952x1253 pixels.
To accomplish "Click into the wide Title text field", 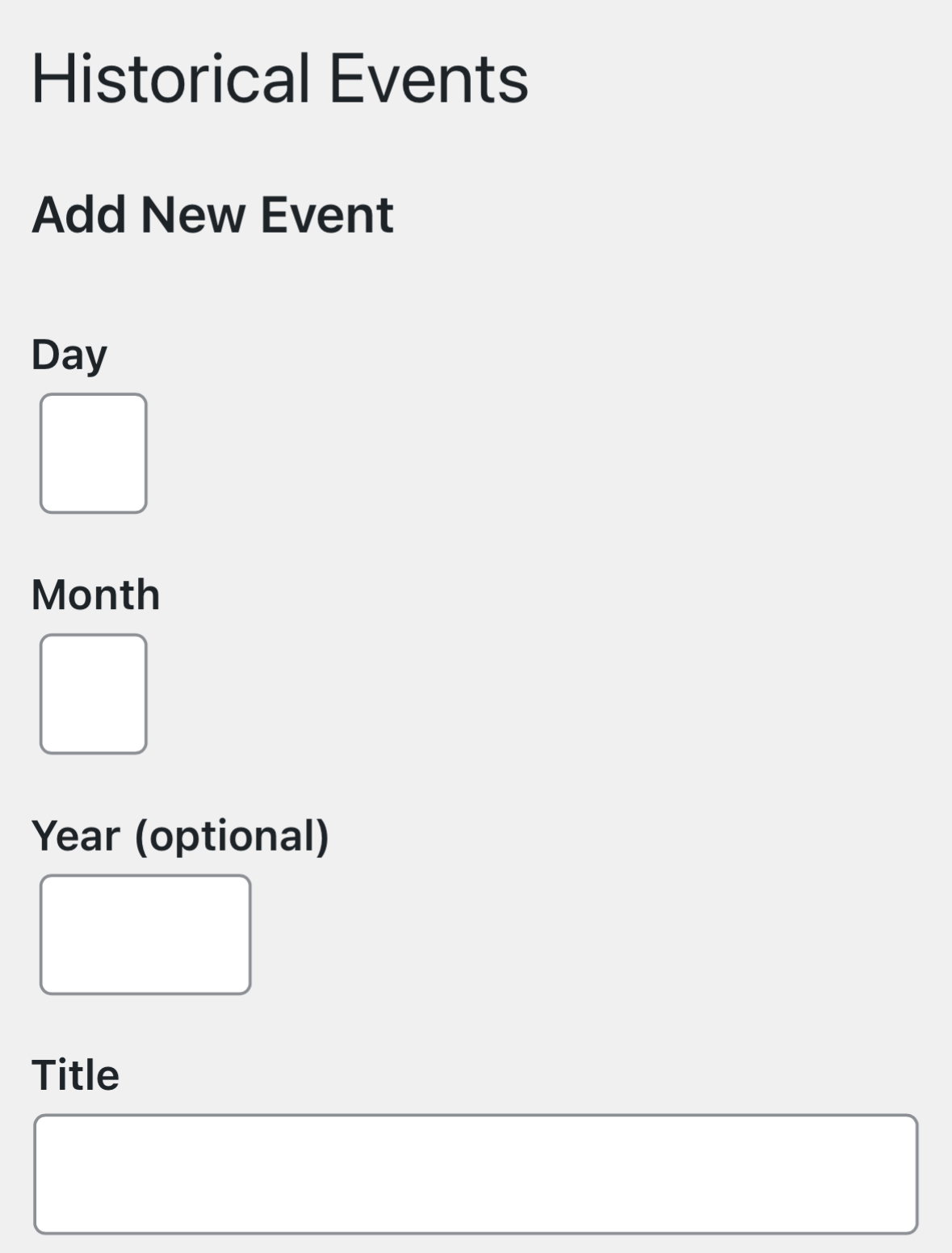I will tap(476, 1175).
